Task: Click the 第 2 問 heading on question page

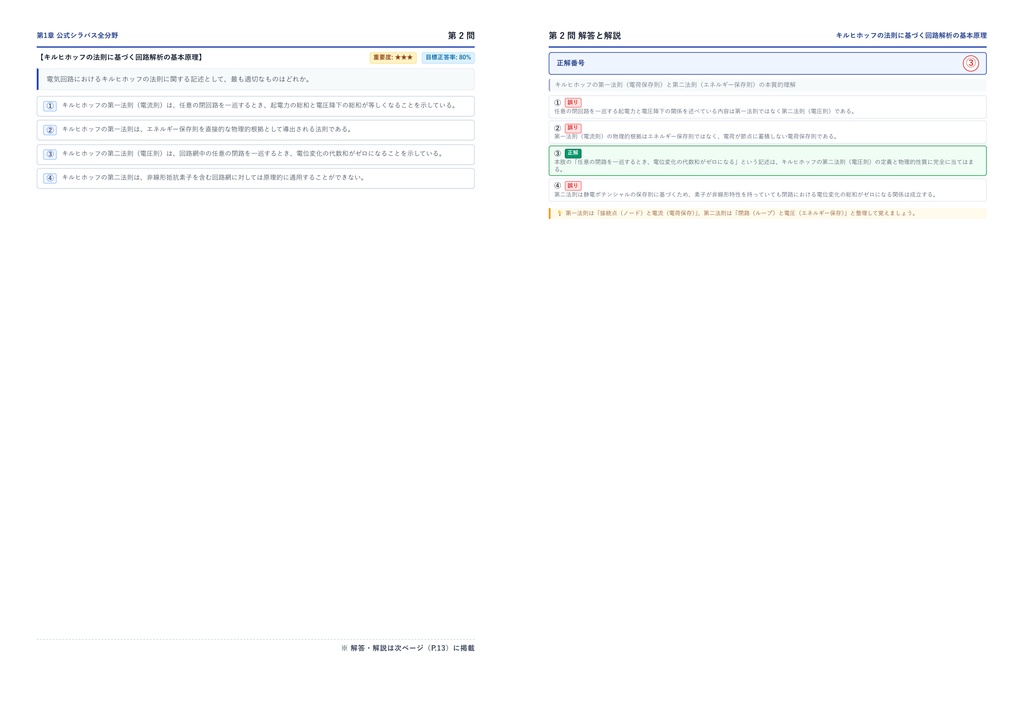Action: click(461, 35)
